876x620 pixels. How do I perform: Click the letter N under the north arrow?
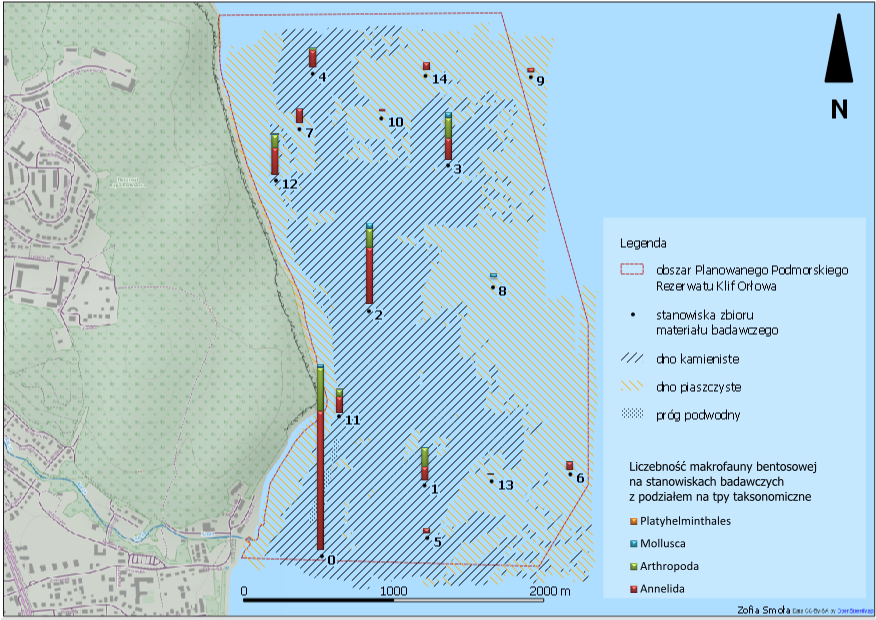pos(839,109)
